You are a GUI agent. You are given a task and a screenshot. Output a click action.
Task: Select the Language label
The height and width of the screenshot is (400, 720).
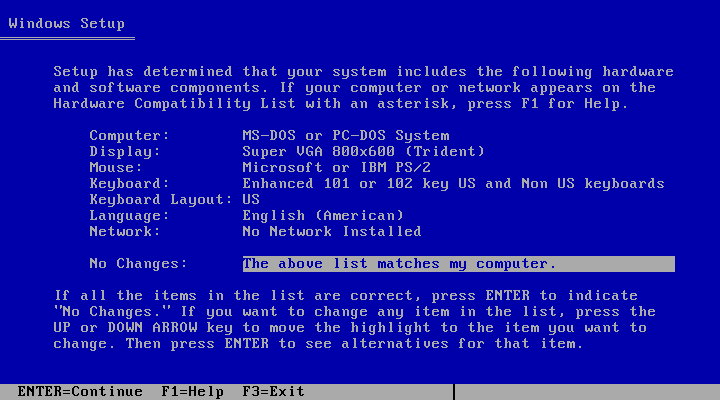coord(129,215)
